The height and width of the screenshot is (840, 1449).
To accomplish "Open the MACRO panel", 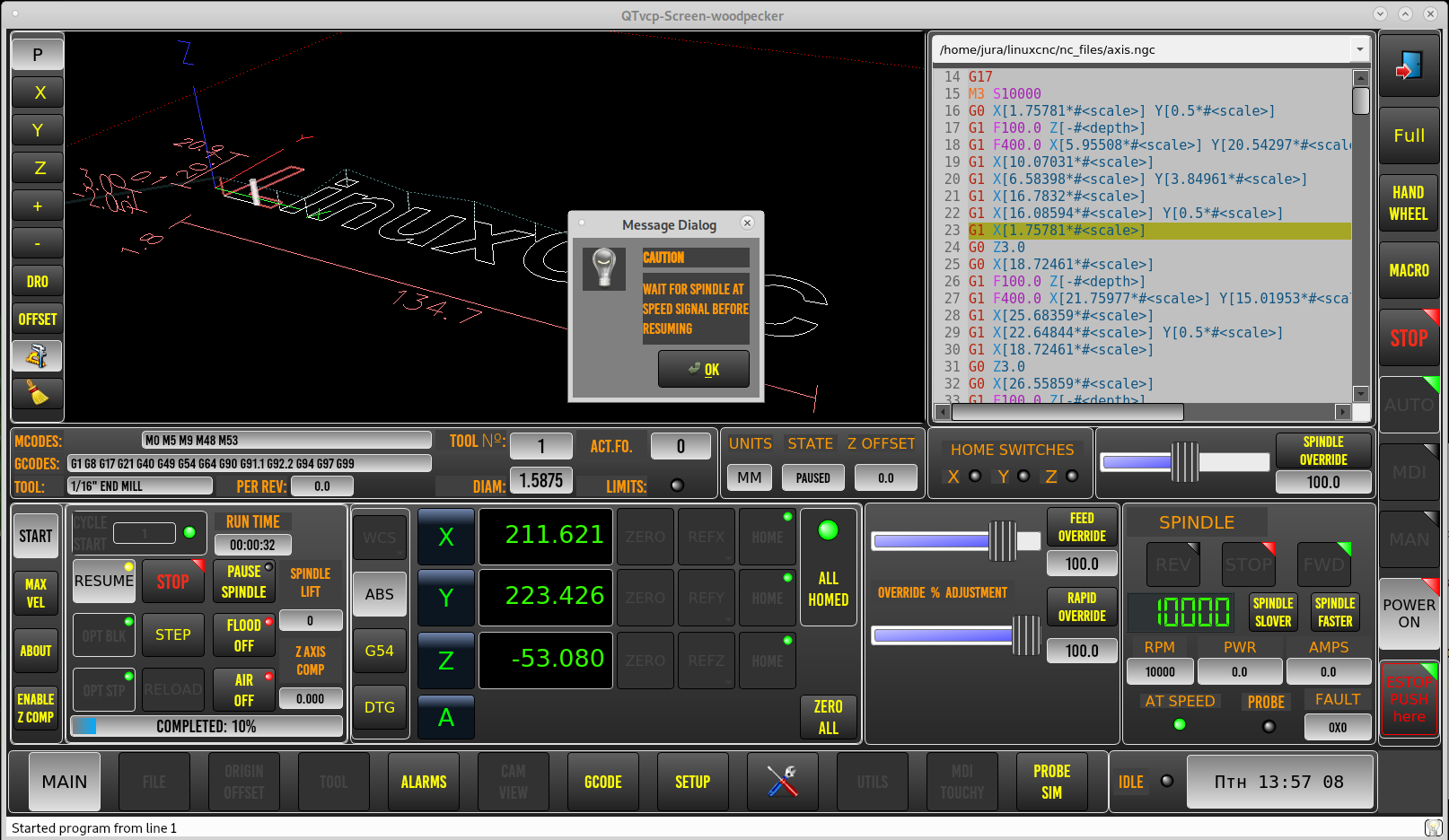I will [x=1409, y=270].
